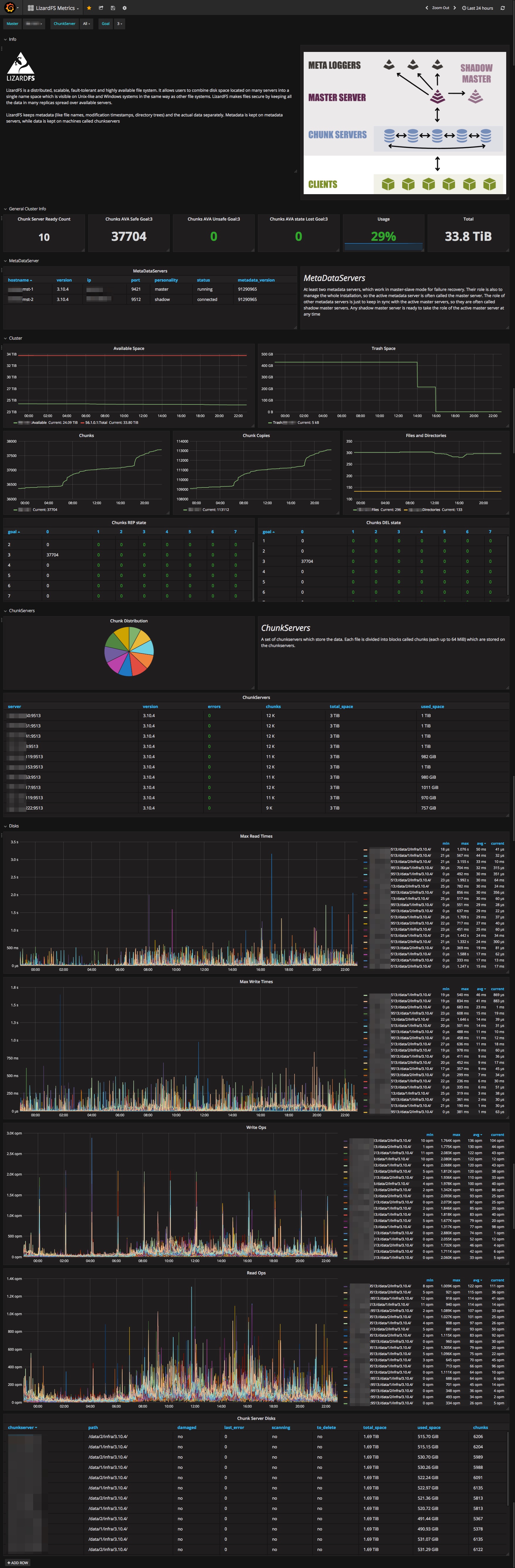
Task: Sort ChunkServers table by server column
Action: click(x=15, y=707)
